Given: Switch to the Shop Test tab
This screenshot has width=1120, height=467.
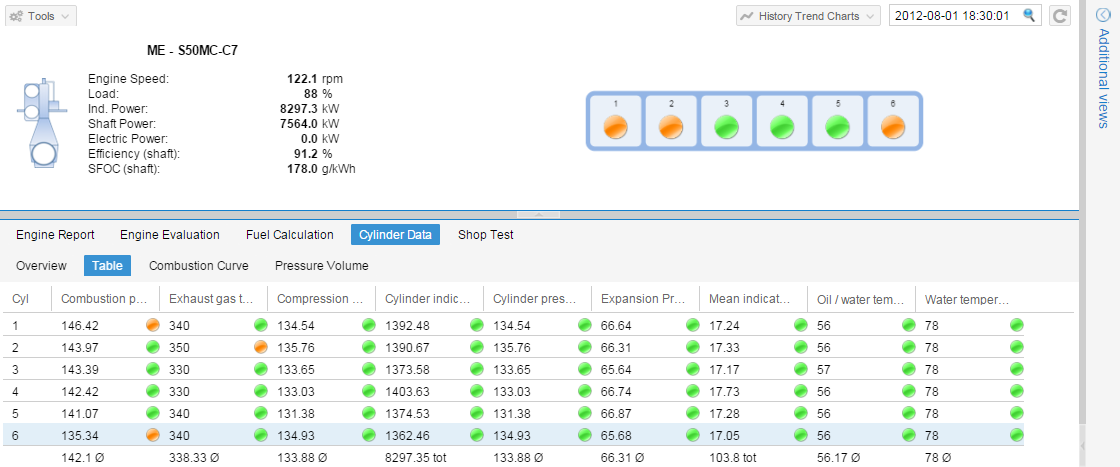Looking at the screenshot, I should (x=485, y=235).
